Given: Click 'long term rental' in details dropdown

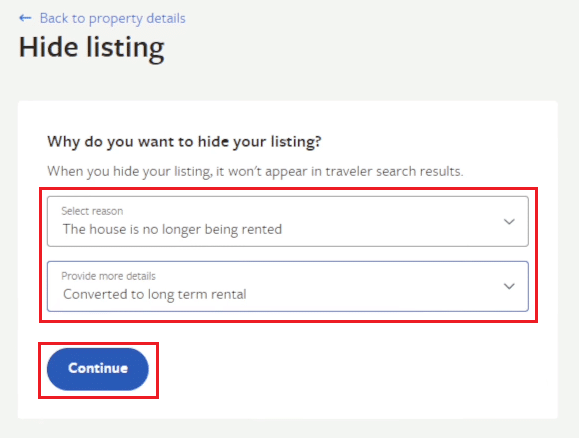Looking at the screenshot, I should point(197,294).
